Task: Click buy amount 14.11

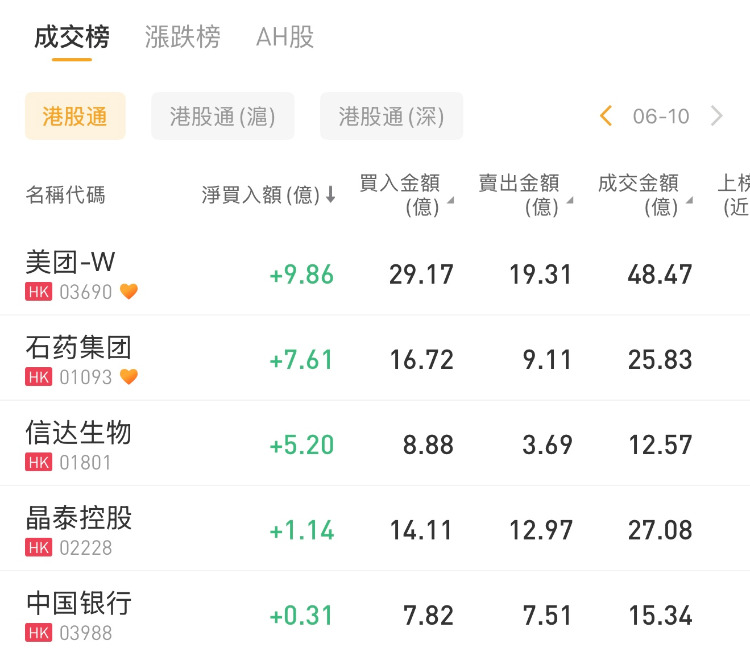Action: click(x=421, y=530)
